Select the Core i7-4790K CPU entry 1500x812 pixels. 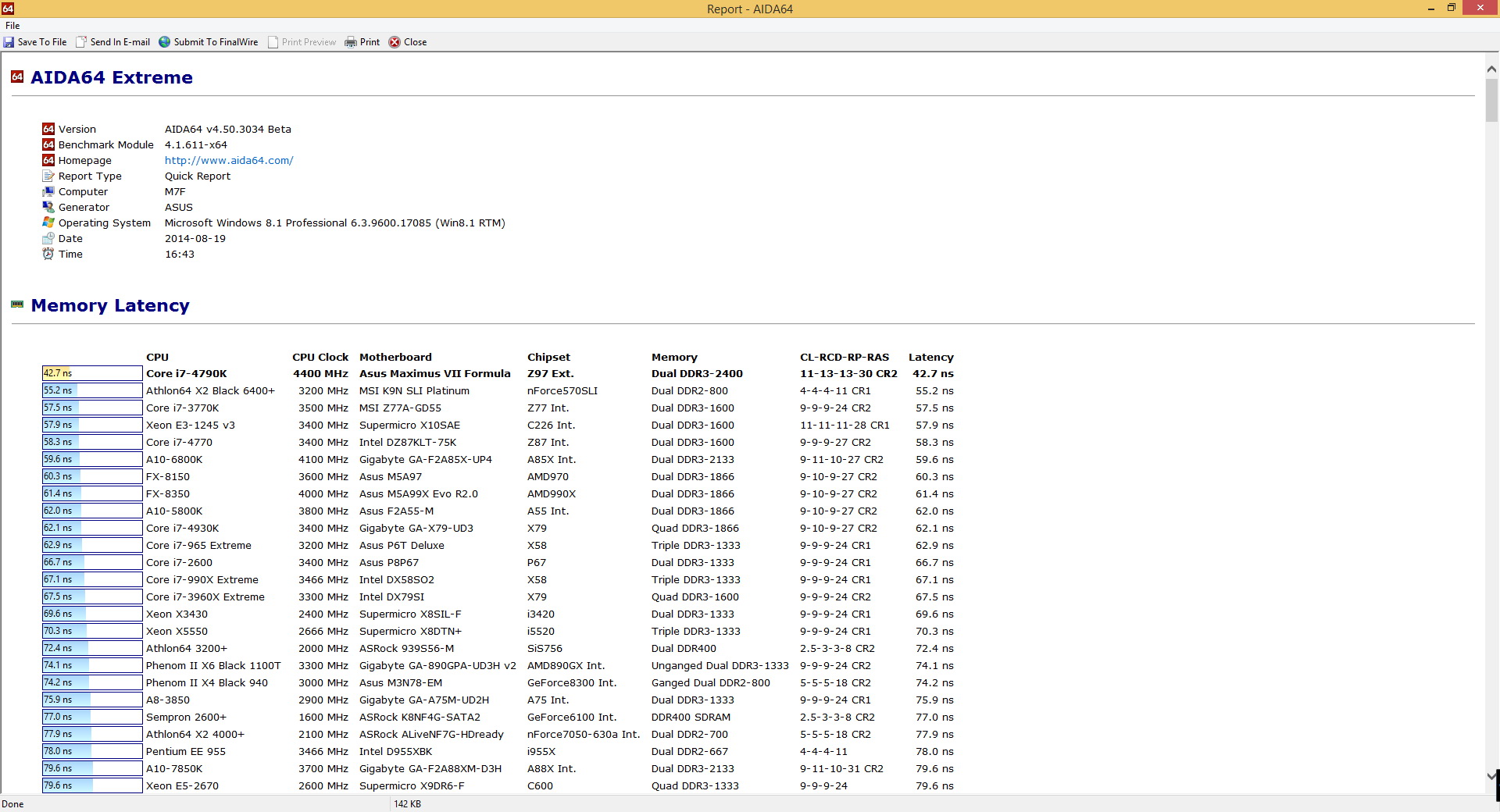click(x=187, y=373)
